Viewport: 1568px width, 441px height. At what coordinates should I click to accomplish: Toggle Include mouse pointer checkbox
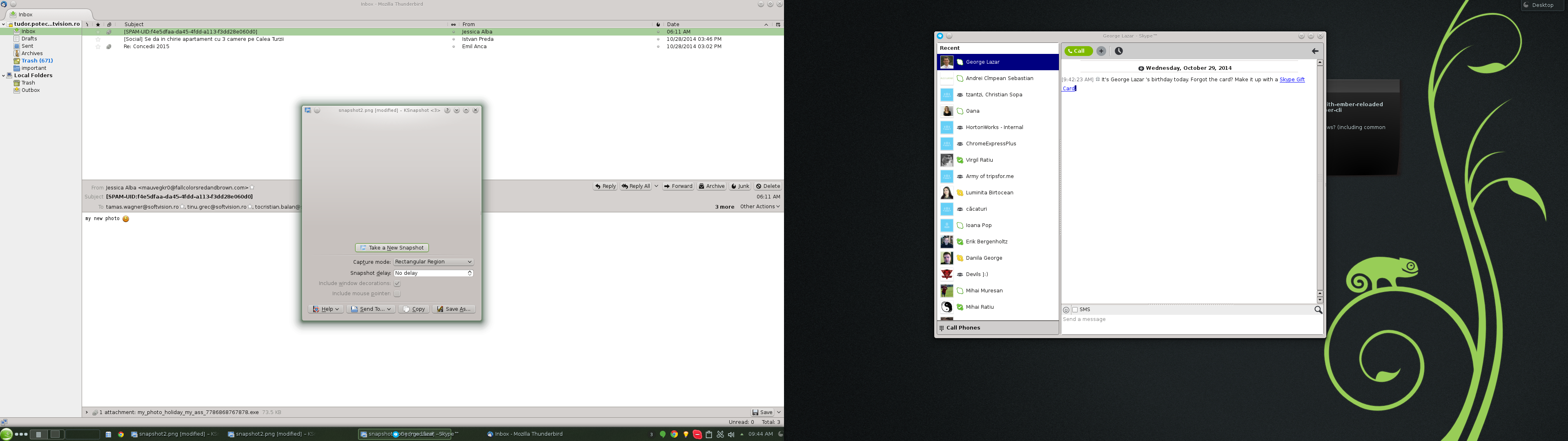click(397, 294)
